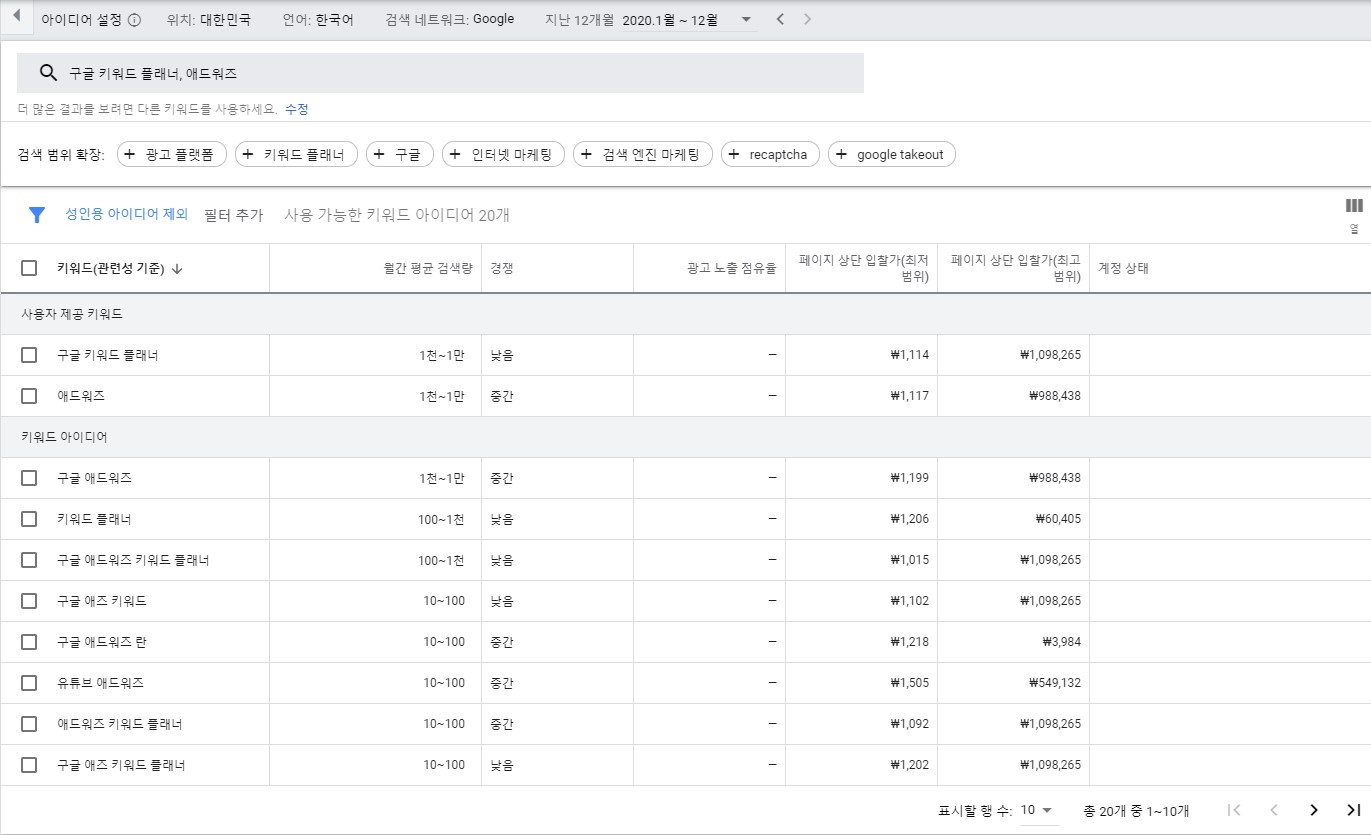Viewport: 1371px width, 835px height.
Task: Toggle select-all keywords checkbox in header
Action: point(29,268)
